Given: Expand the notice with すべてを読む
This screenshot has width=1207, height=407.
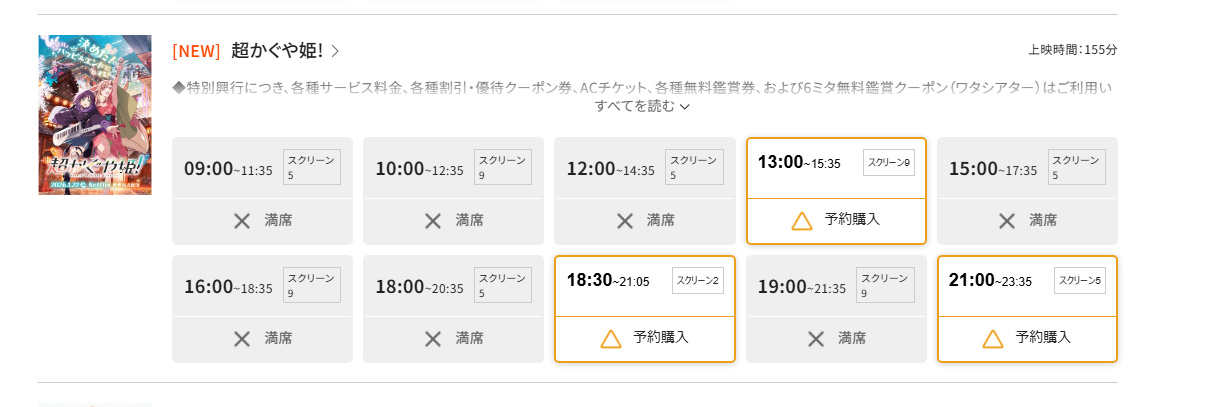Looking at the screenshot, I should pyautogui.click(x=642, y=106).
